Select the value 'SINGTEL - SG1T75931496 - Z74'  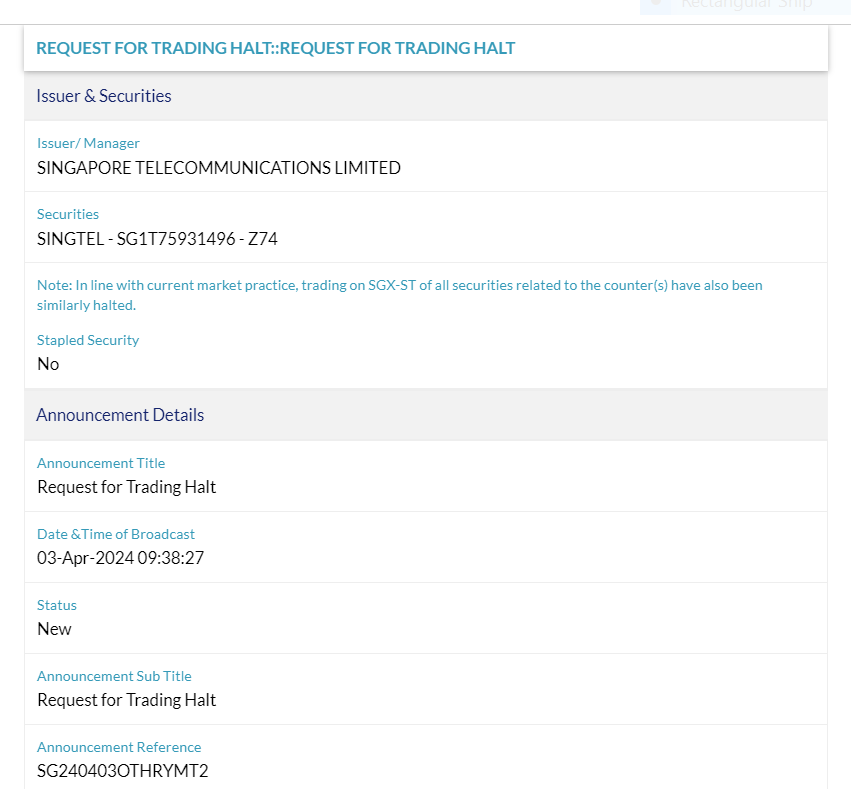pos(157,239)
